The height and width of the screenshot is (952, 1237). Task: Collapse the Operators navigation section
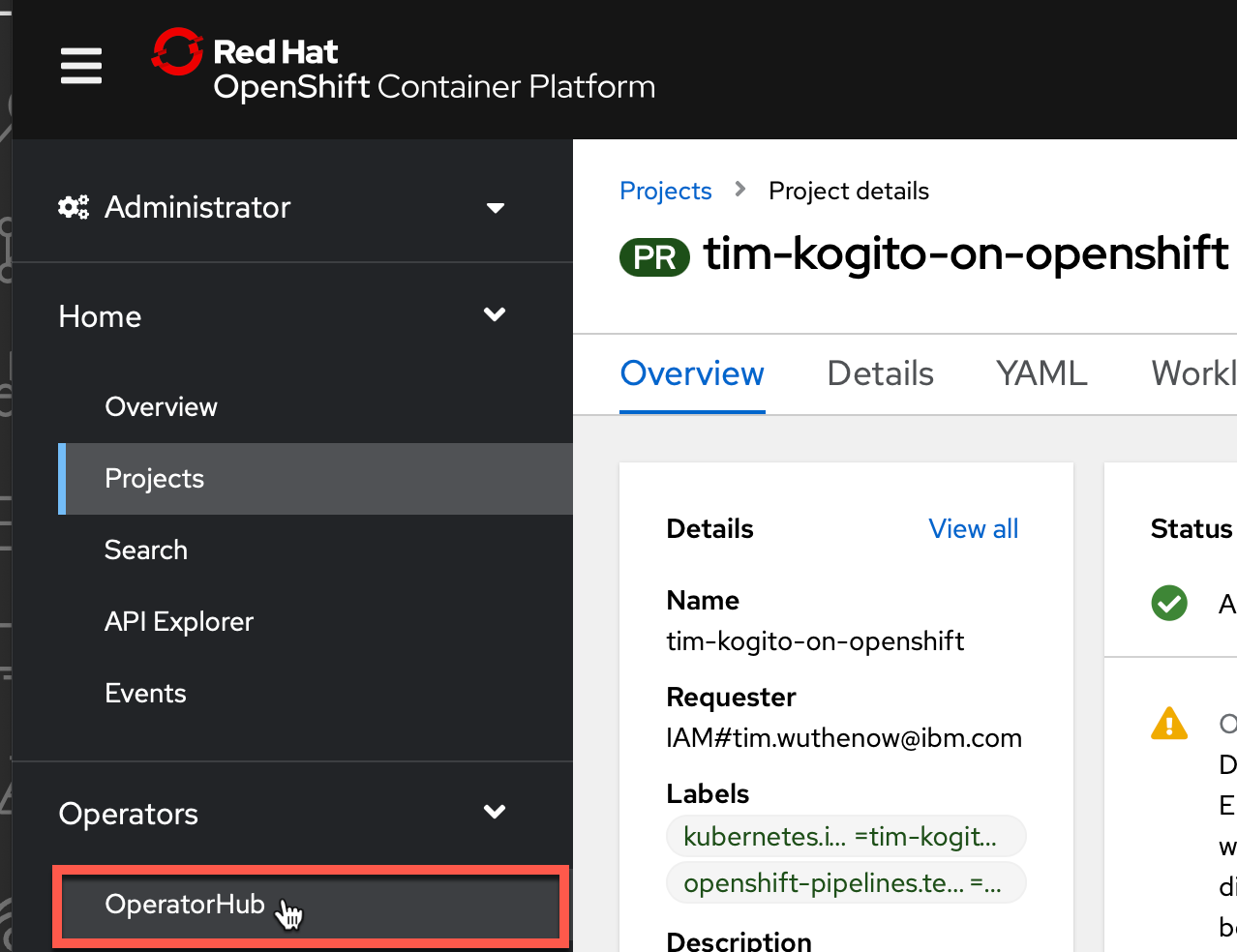tap(291, 814)
